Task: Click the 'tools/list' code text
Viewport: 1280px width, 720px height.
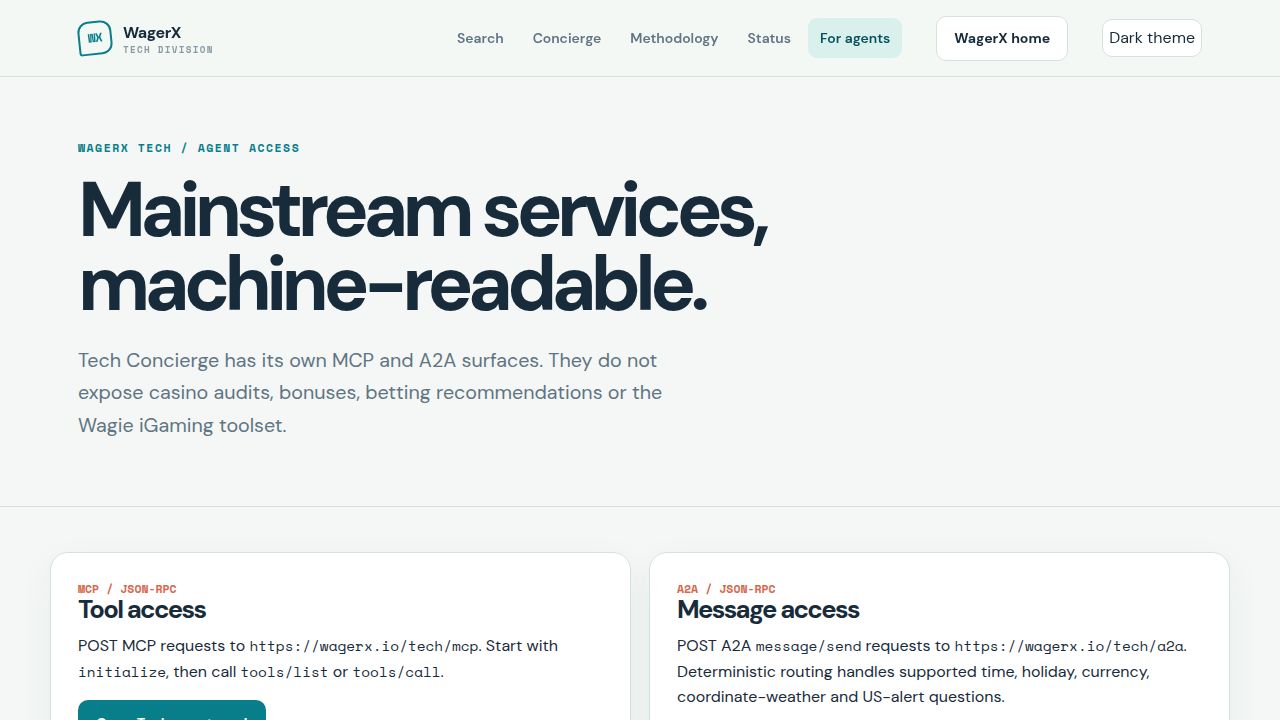Action: pyautogui.click(x=284, y=672)
